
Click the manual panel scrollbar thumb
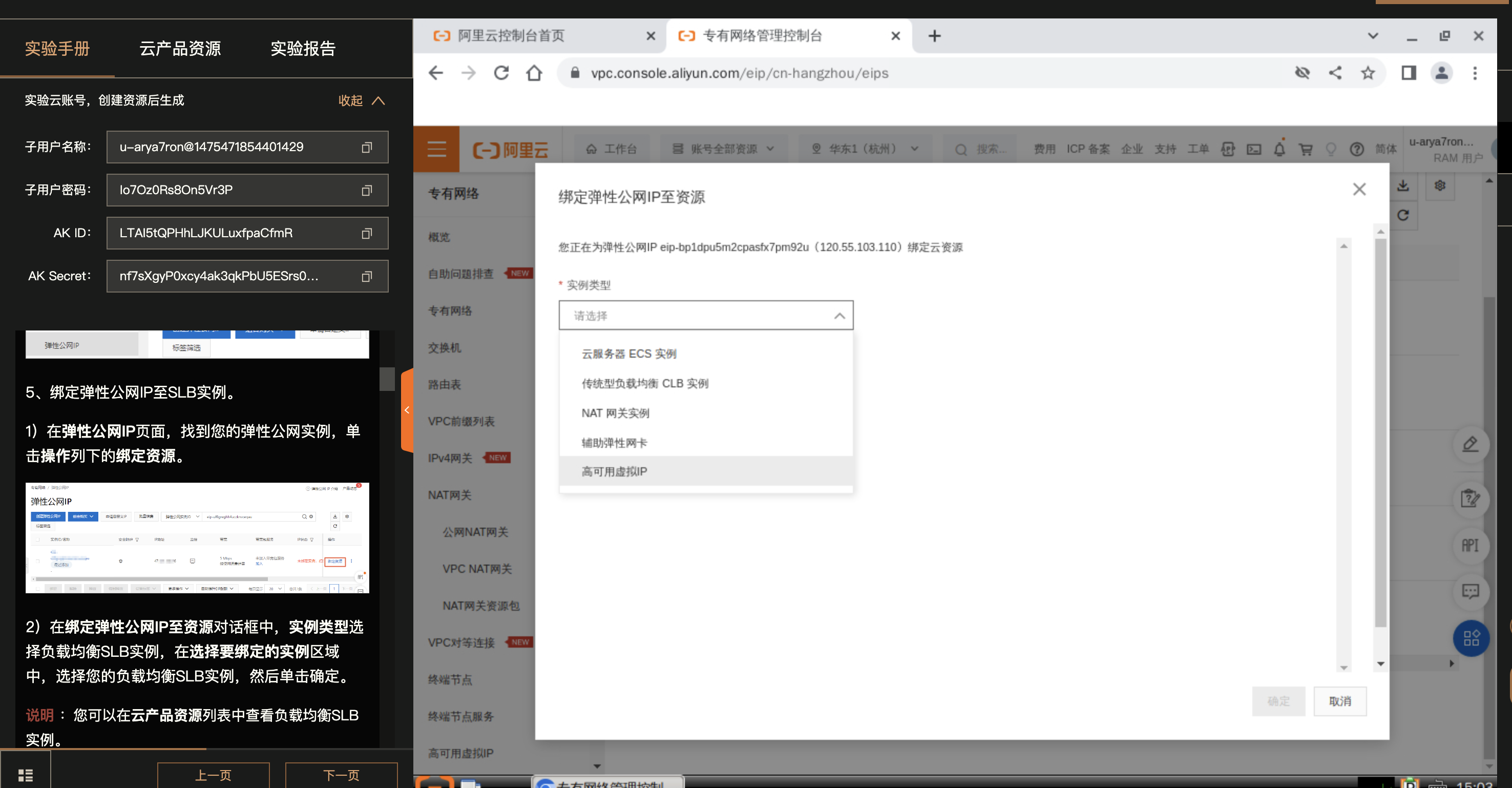pos(387,379)
